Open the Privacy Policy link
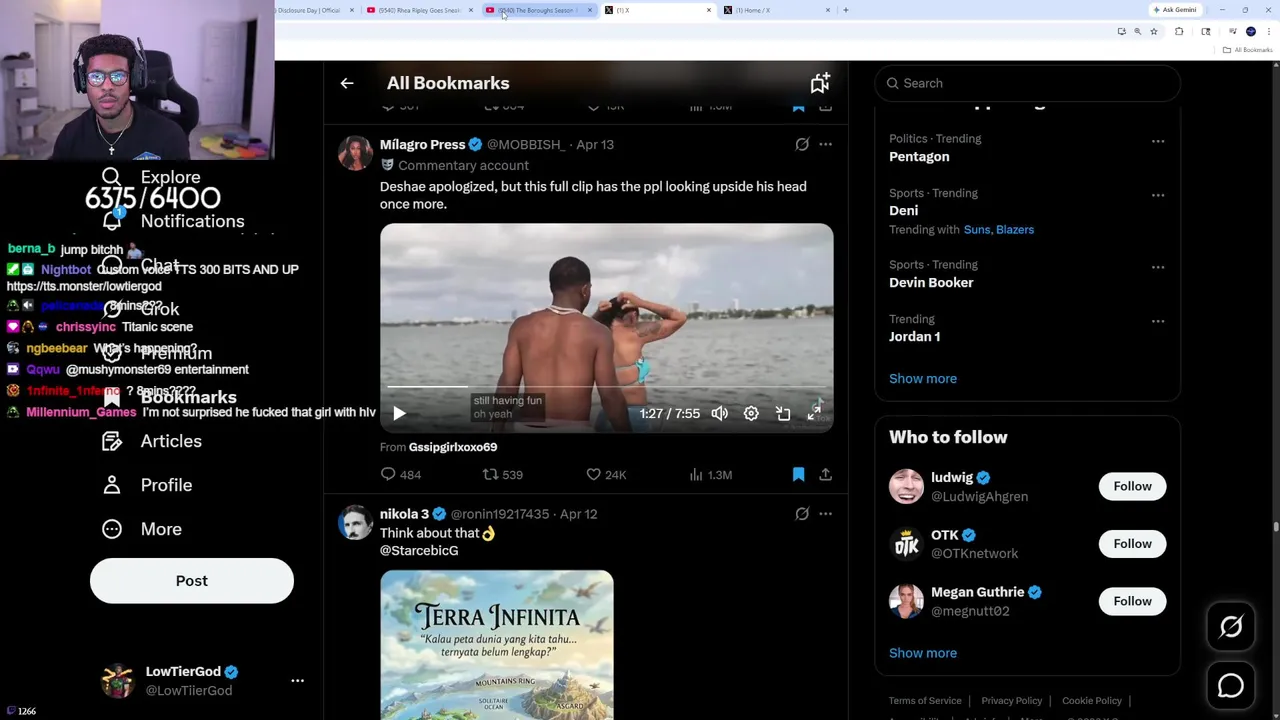The width and height of the screenshot is (1280, 720). pos(1011,701)
